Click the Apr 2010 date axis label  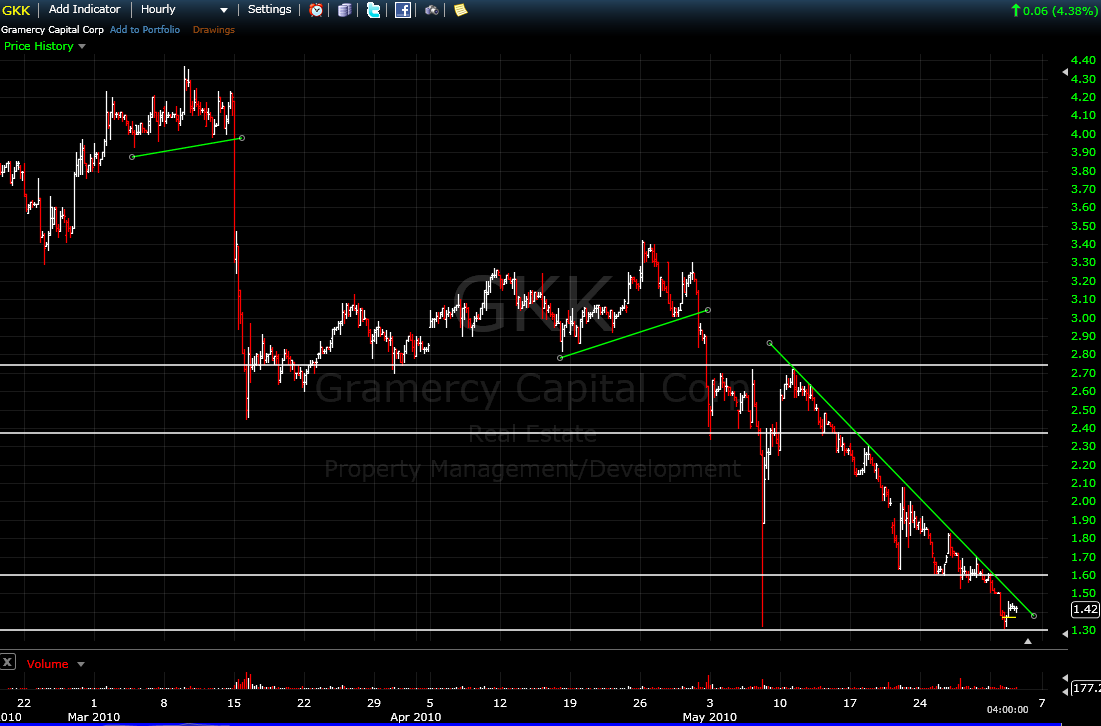click(x=416, y=717)
